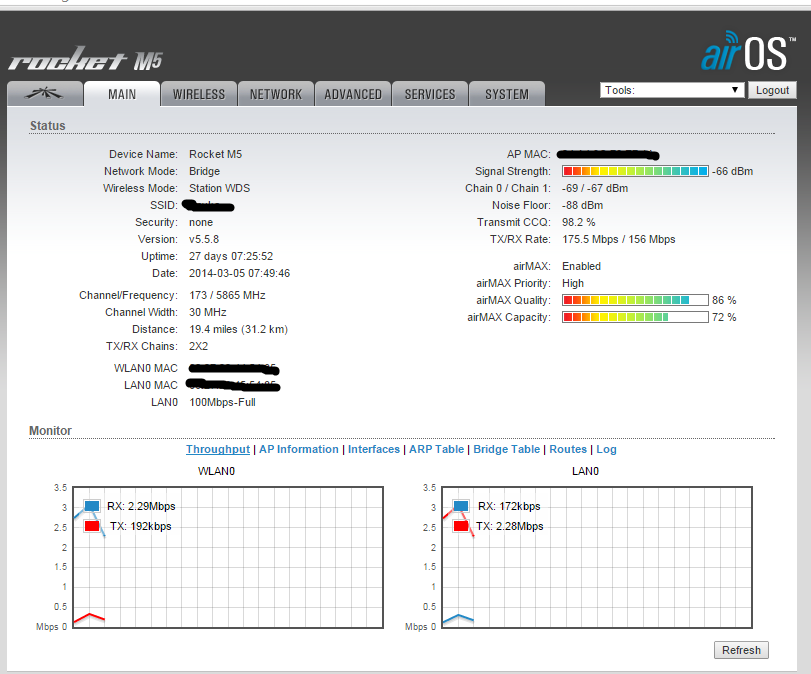Expand the Tools dropdown
Viewport: 811px width, 674px height.
coord(672,90)
